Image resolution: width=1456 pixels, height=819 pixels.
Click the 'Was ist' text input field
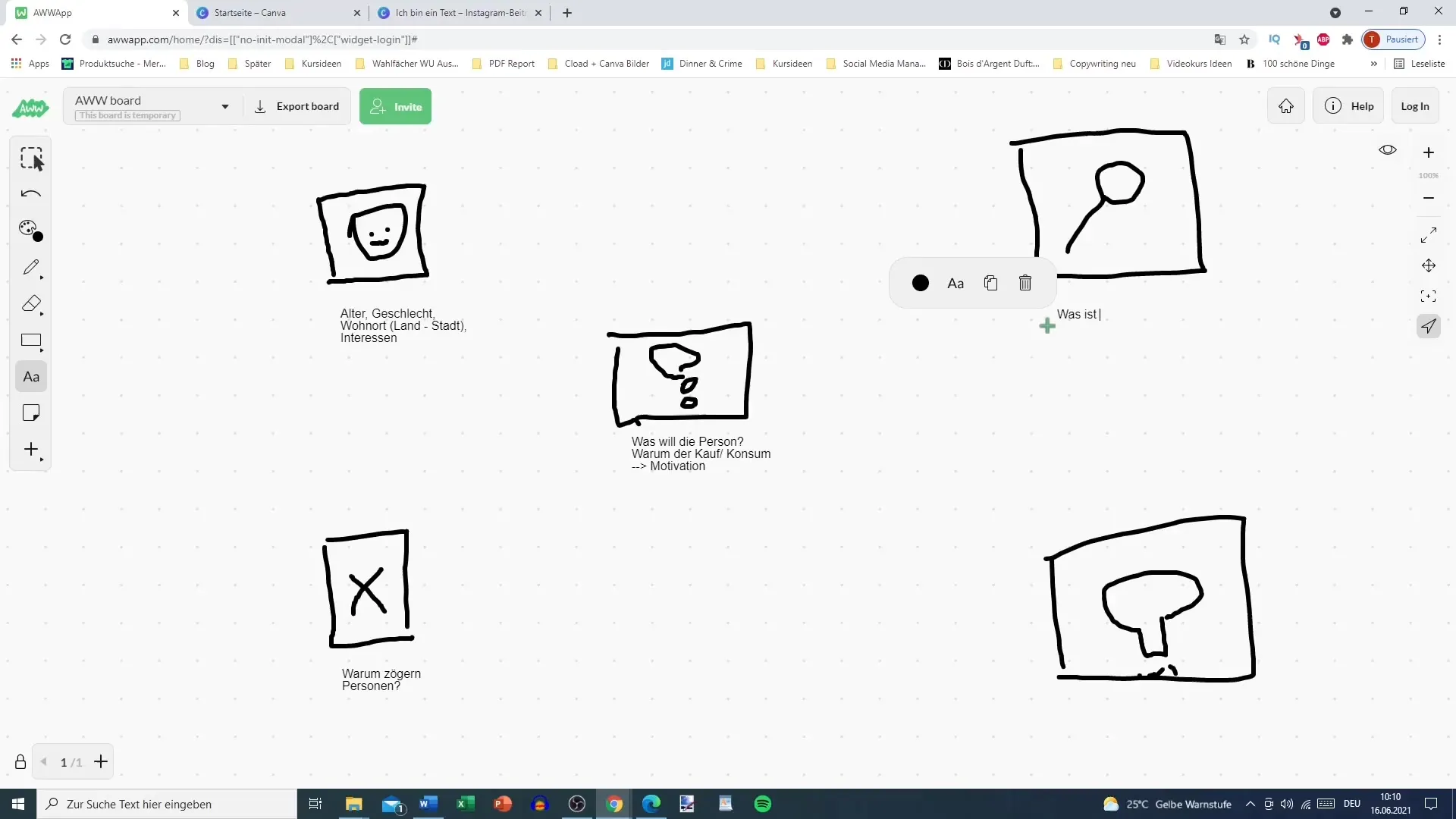pos(1080,314)
